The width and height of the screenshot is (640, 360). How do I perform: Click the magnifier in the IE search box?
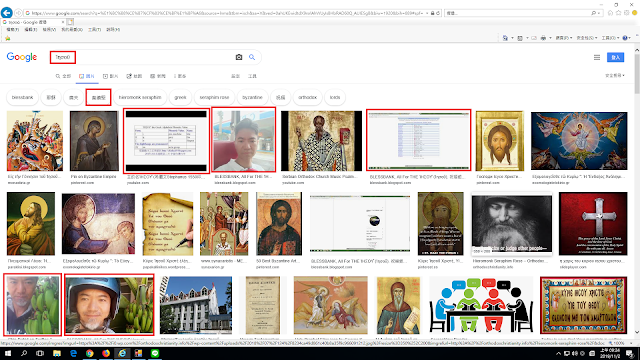(593, 13)
